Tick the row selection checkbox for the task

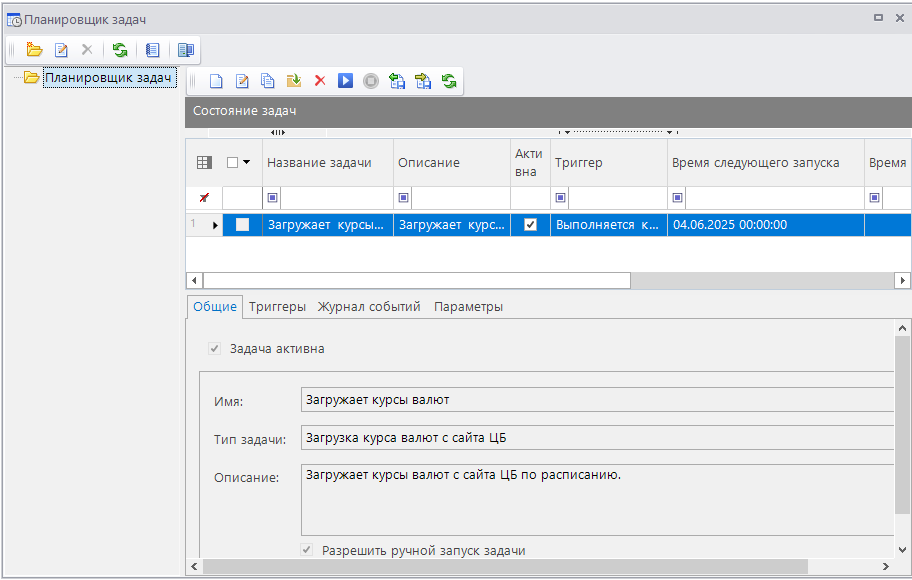tap(242, 225)
